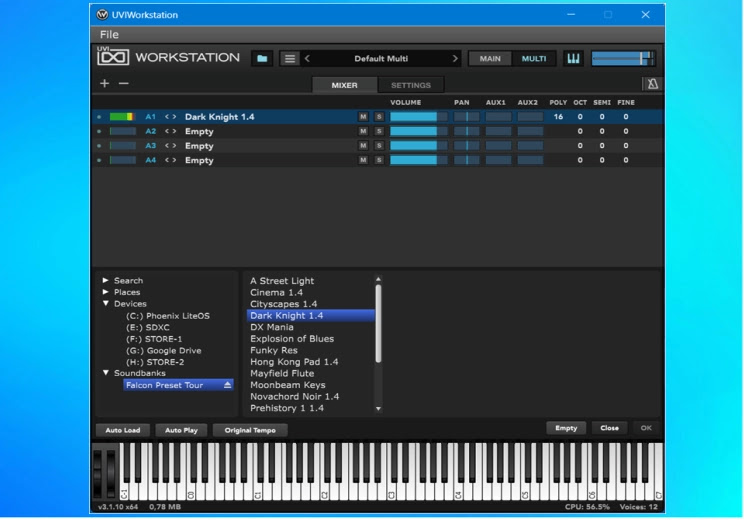Select the Cinema 1.4 preset
Screen dimensions: 744x520
pyautogui.click(x=276, y=292)
